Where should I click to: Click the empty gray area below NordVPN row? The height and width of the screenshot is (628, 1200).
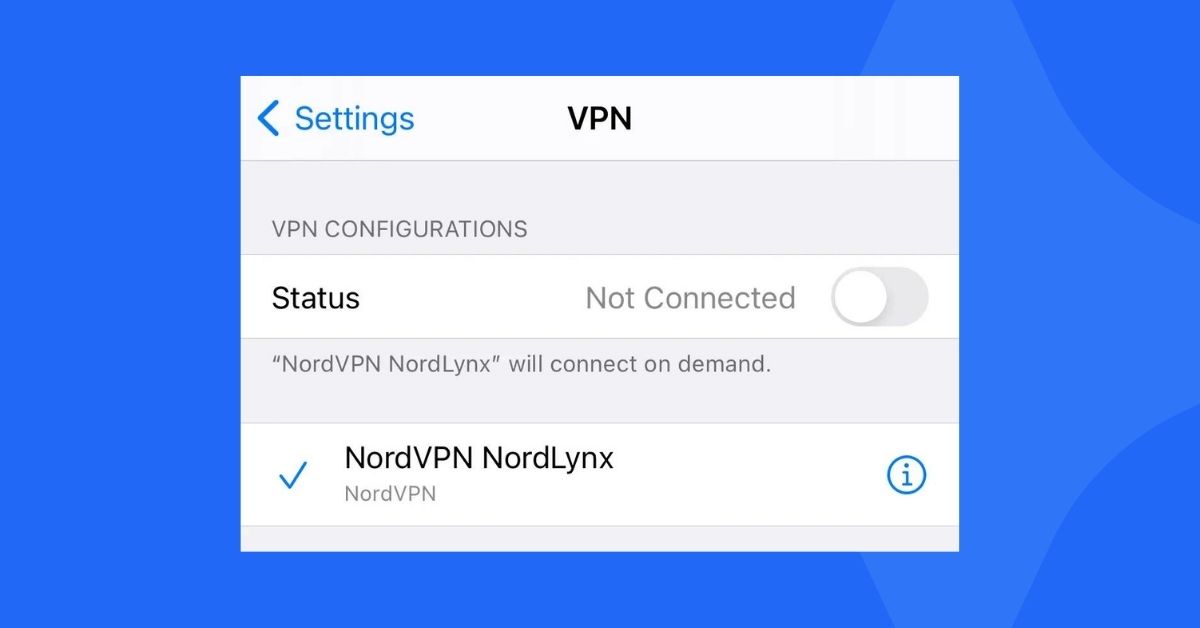pos(600,539)
